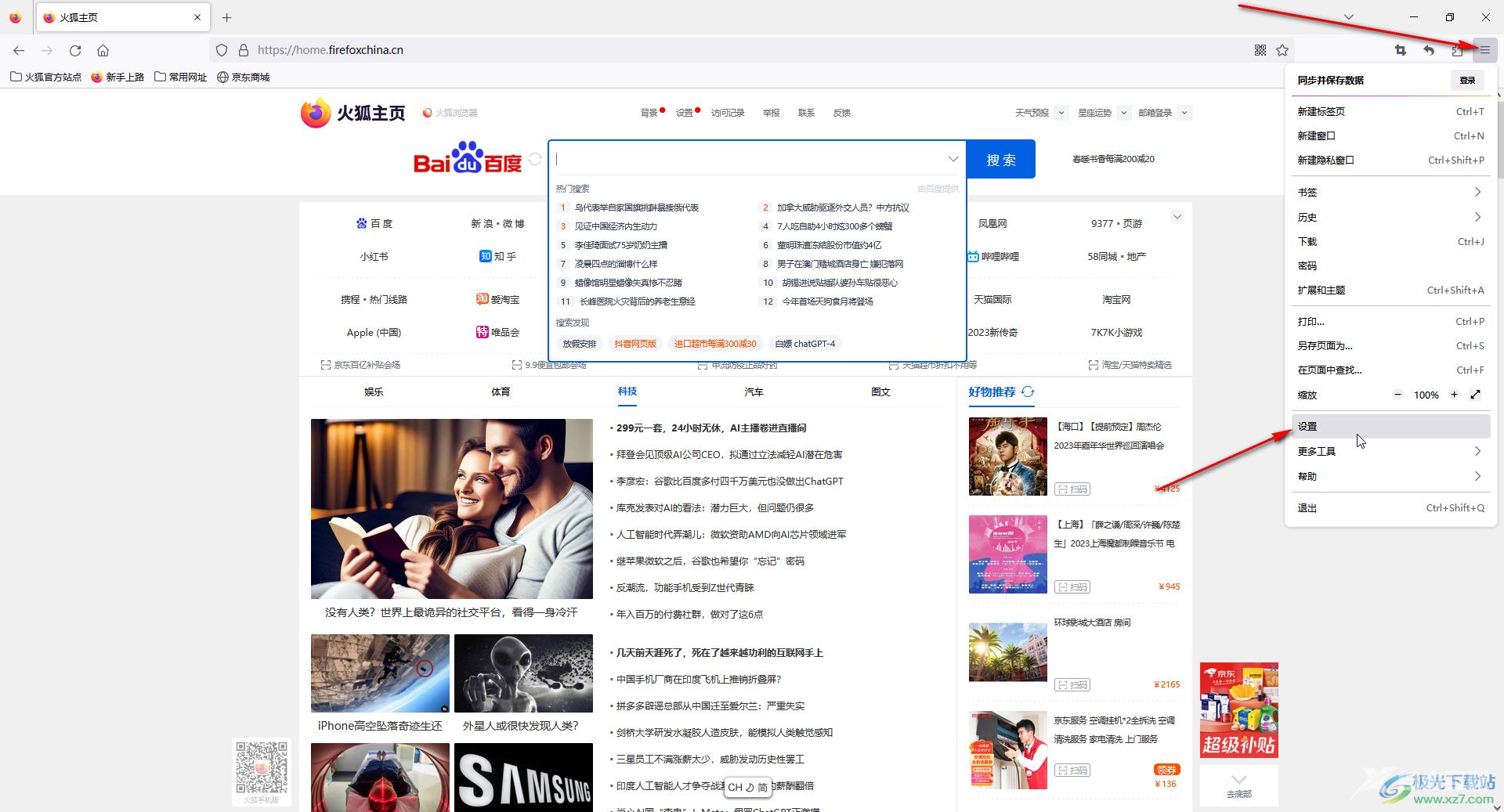Click the 抖音网页版 search tag
The width and height of the screenshot is (1504, 812).
pos(634,344)
